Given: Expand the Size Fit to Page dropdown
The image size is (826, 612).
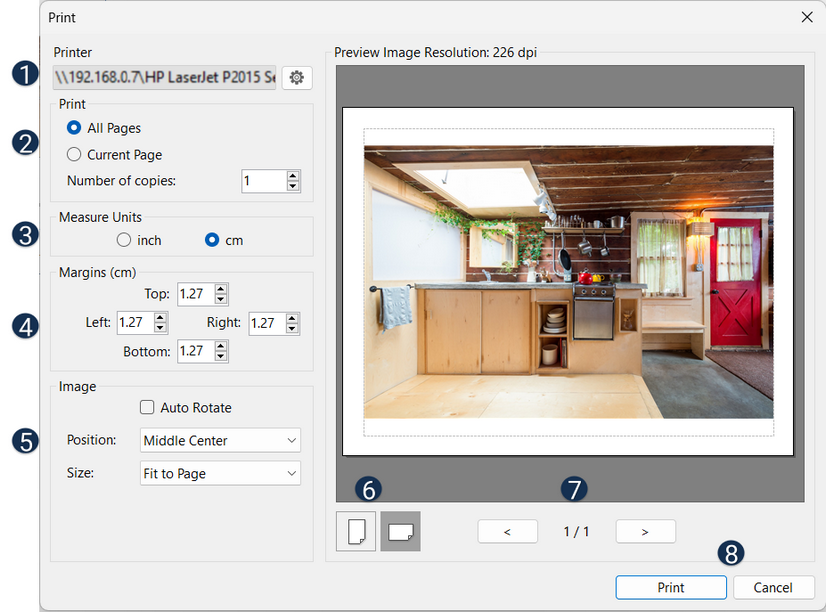Looking at the screenshot, I should 220,473.
